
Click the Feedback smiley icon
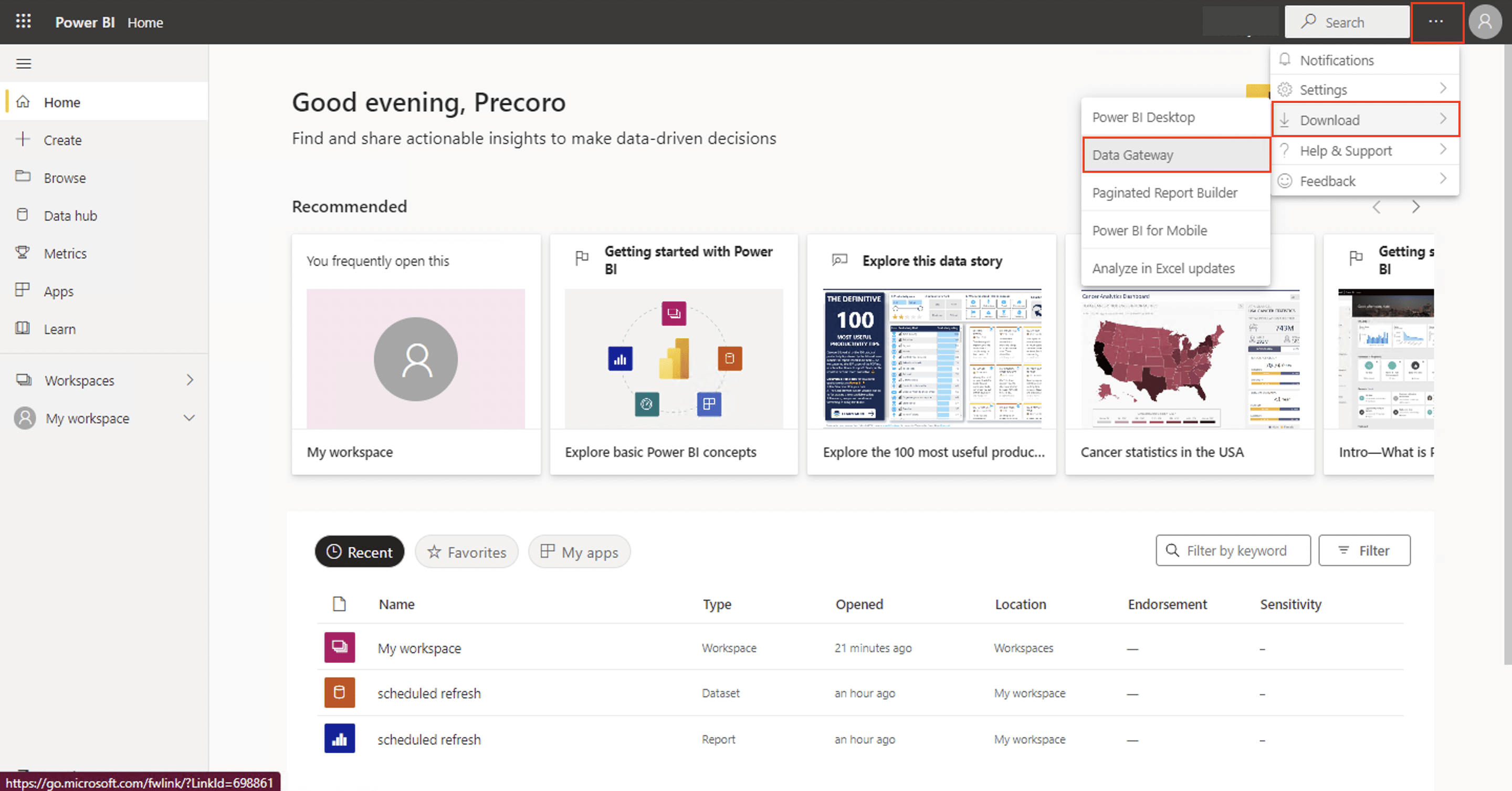point(1285,181)
